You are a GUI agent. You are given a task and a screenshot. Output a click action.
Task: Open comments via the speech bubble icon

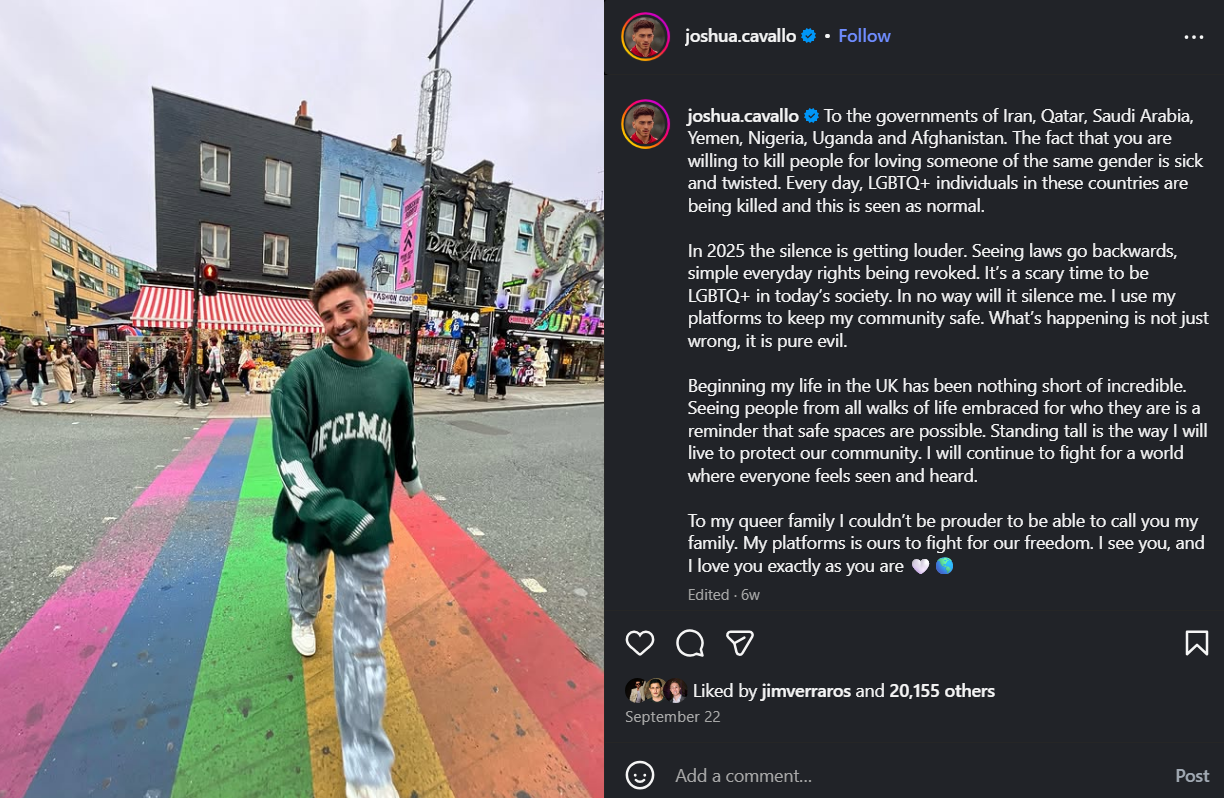tap(690, 642)
